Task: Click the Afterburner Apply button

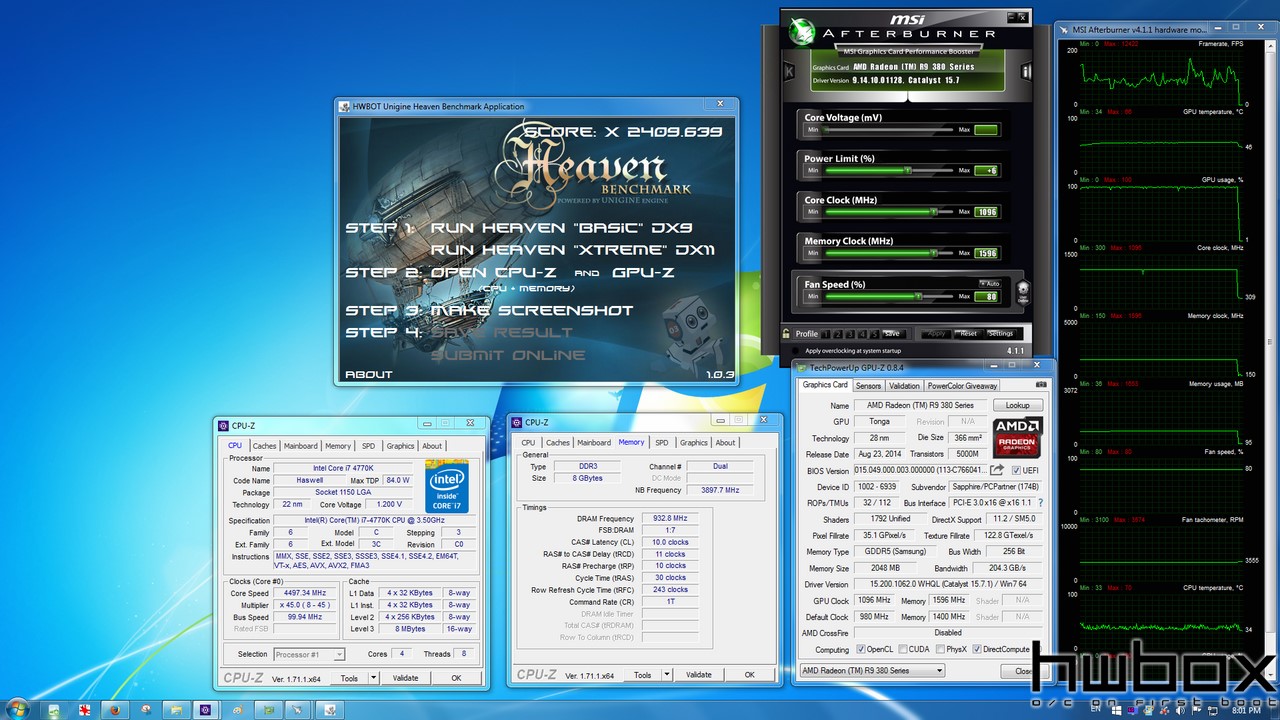Action: point(936,333)
